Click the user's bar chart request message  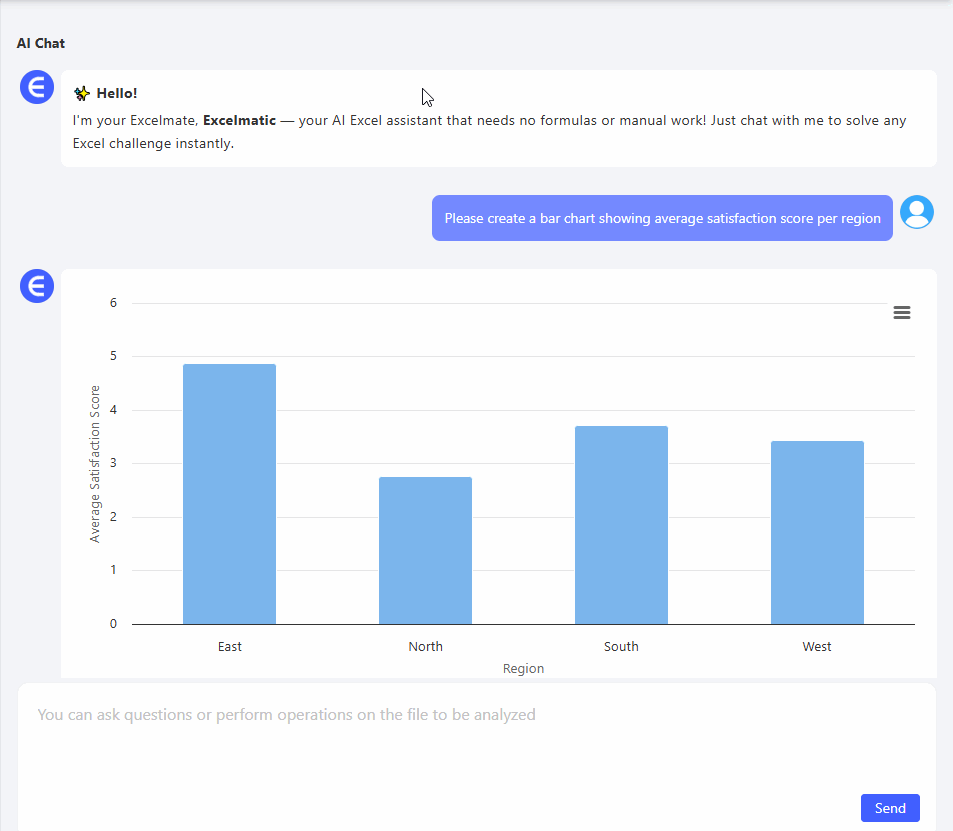pos(662,218)
